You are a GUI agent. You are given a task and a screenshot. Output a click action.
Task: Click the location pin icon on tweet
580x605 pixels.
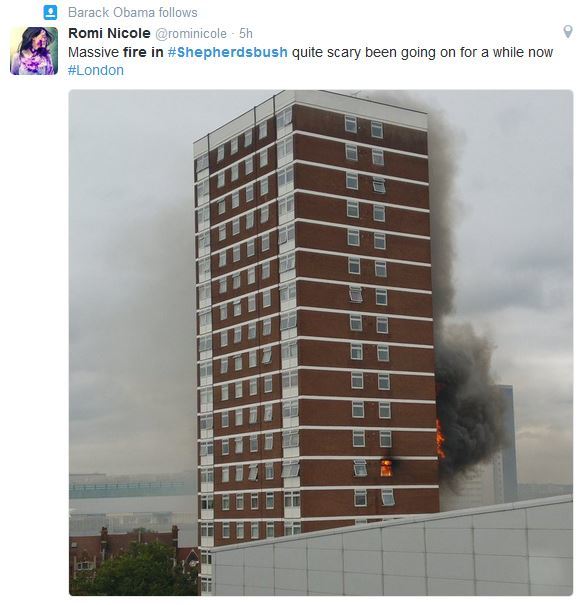click(567, 32)
